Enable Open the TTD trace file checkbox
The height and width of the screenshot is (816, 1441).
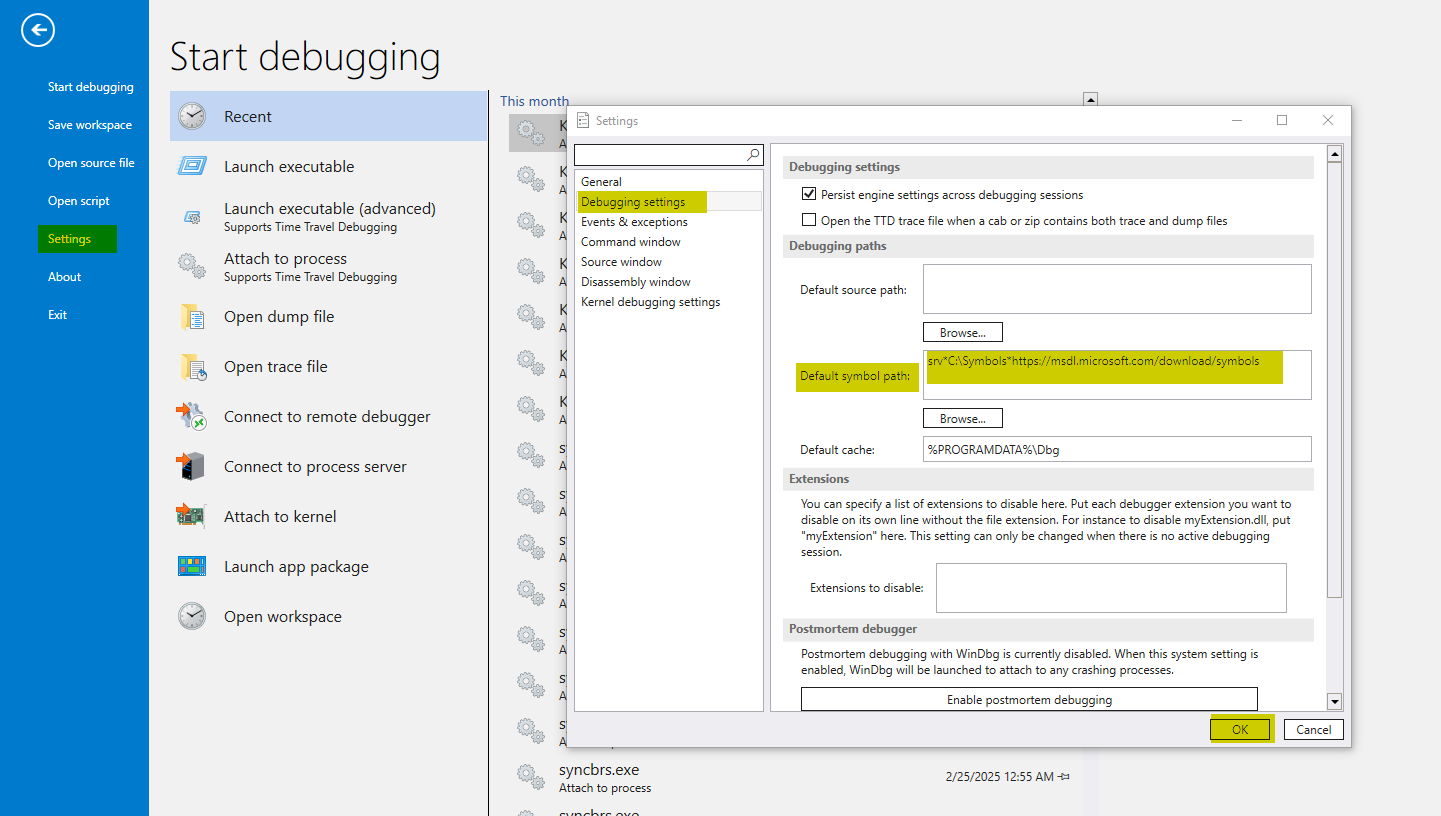click(809, 220)
